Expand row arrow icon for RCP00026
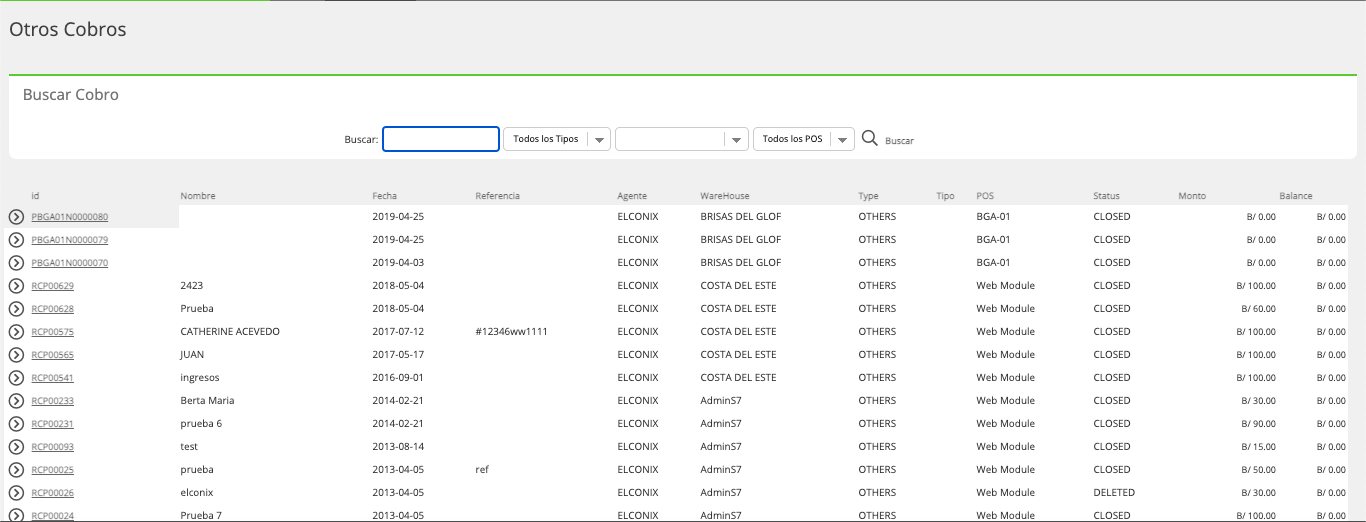This screenshot has width=1366, height=522. [x=16, y=493]
